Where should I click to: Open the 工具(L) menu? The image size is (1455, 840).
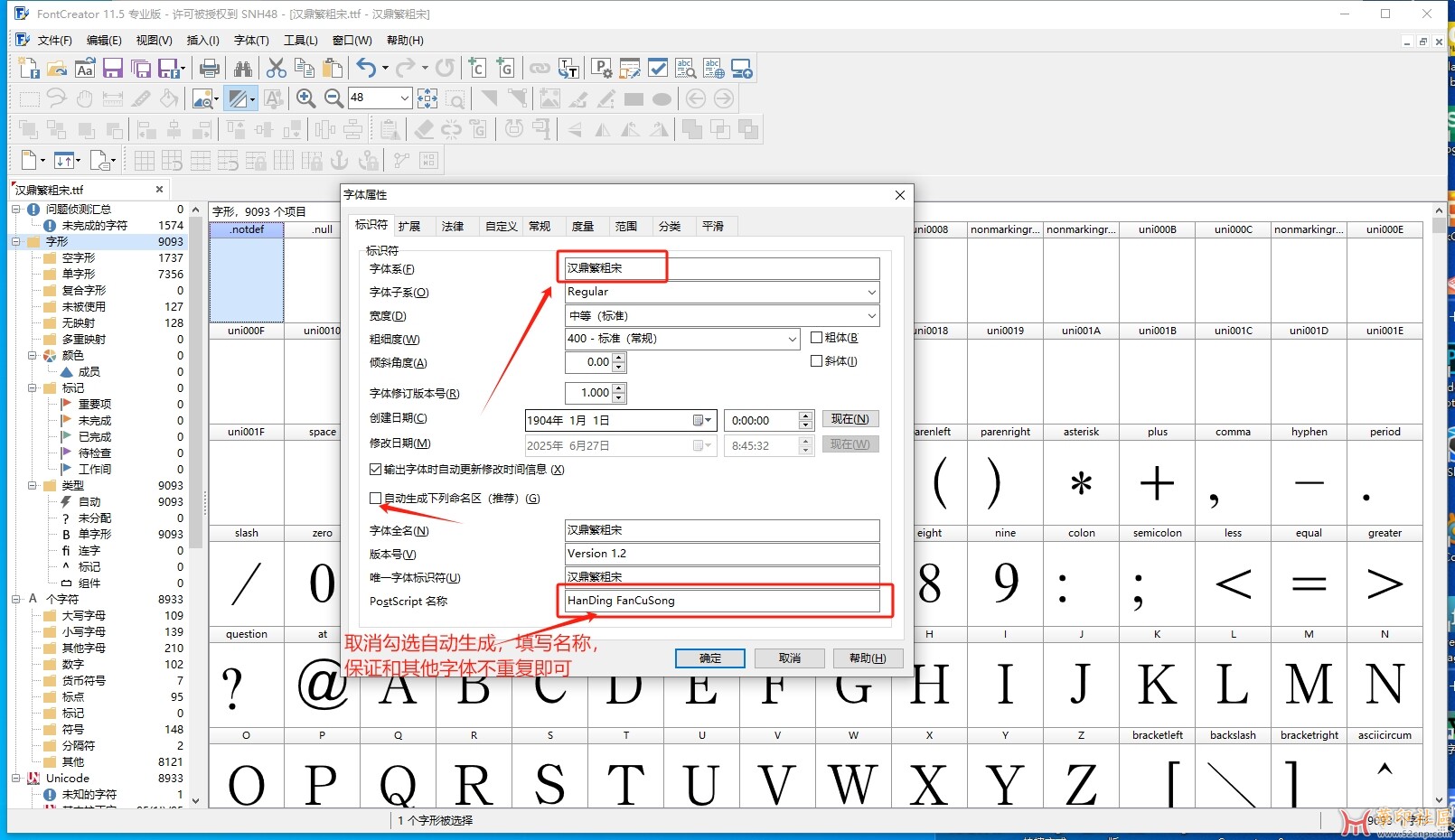click(x=301, y=41)
